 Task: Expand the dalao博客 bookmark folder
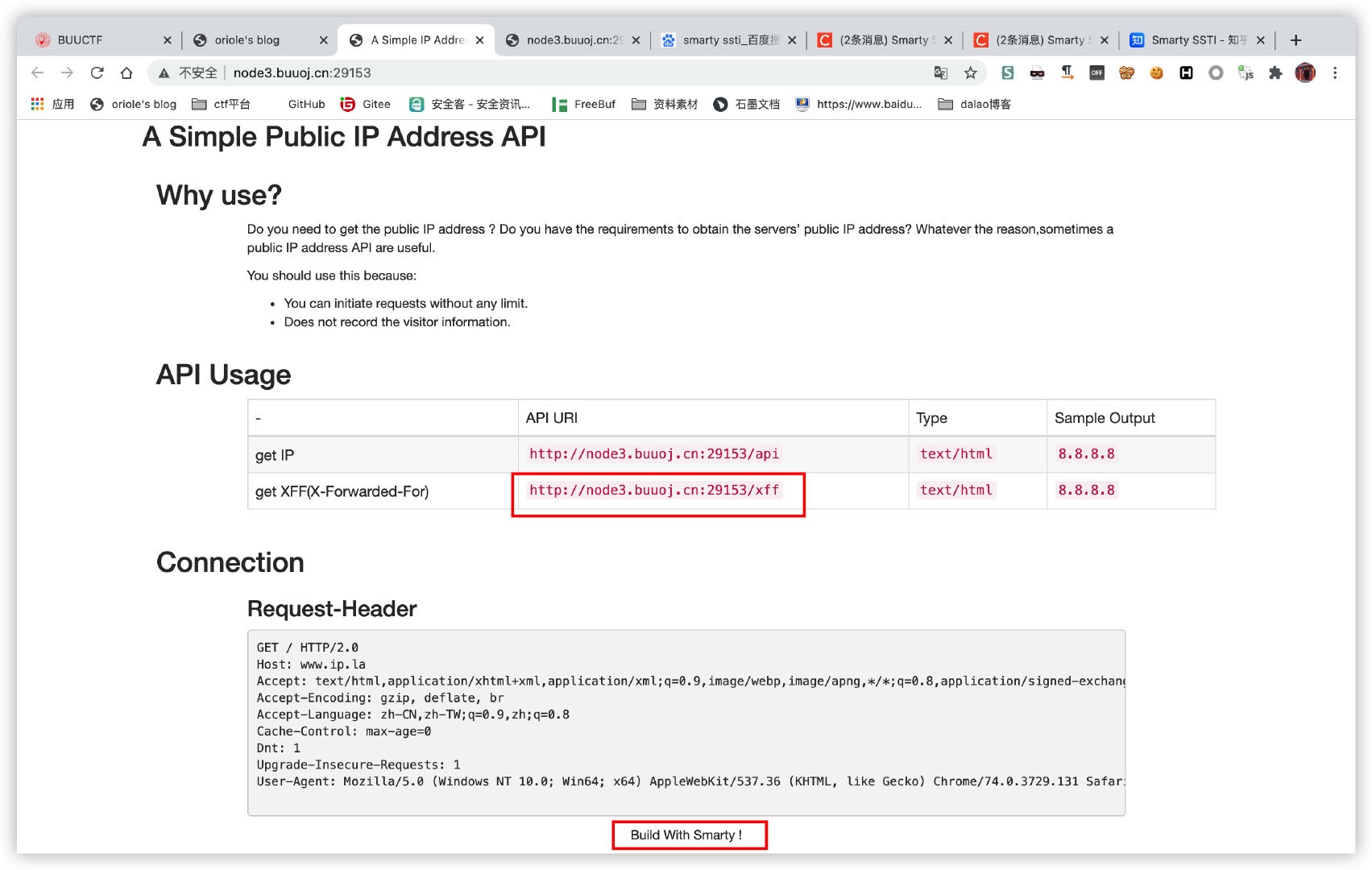(x=975, y=104)
